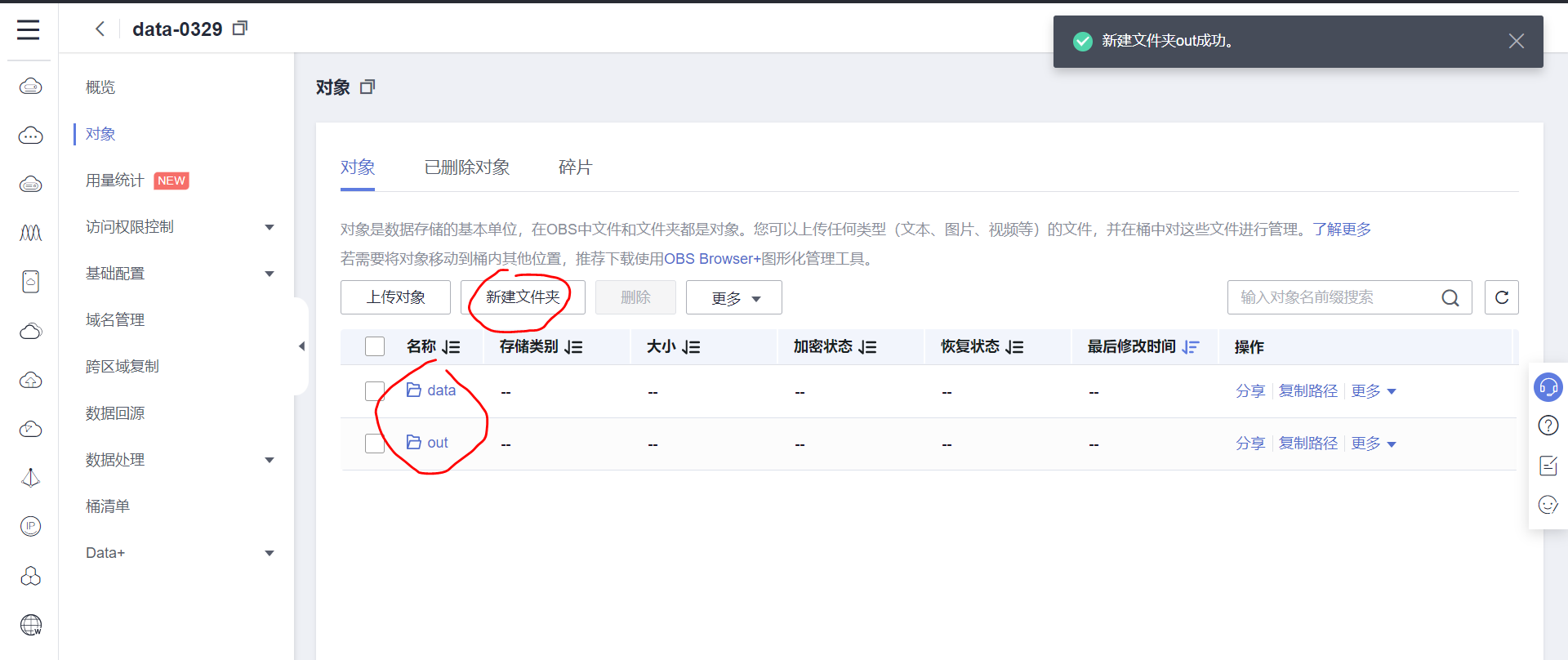This screenshot has width=1568, height=660.
Task: Check the data folder row checkbox
Action: click(375, 391)
